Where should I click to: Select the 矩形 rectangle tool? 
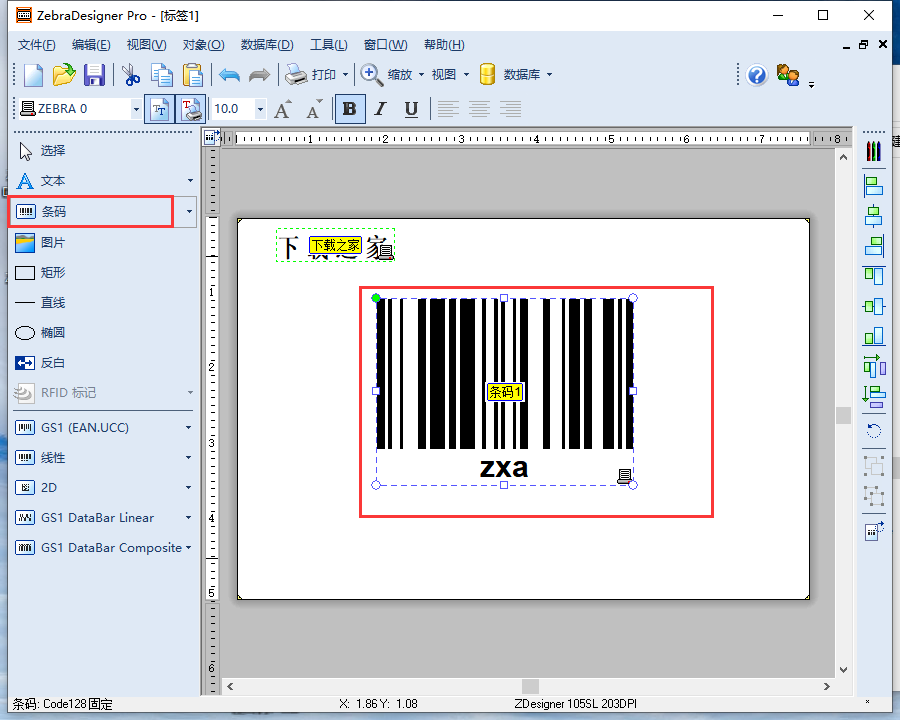(53, 272)
